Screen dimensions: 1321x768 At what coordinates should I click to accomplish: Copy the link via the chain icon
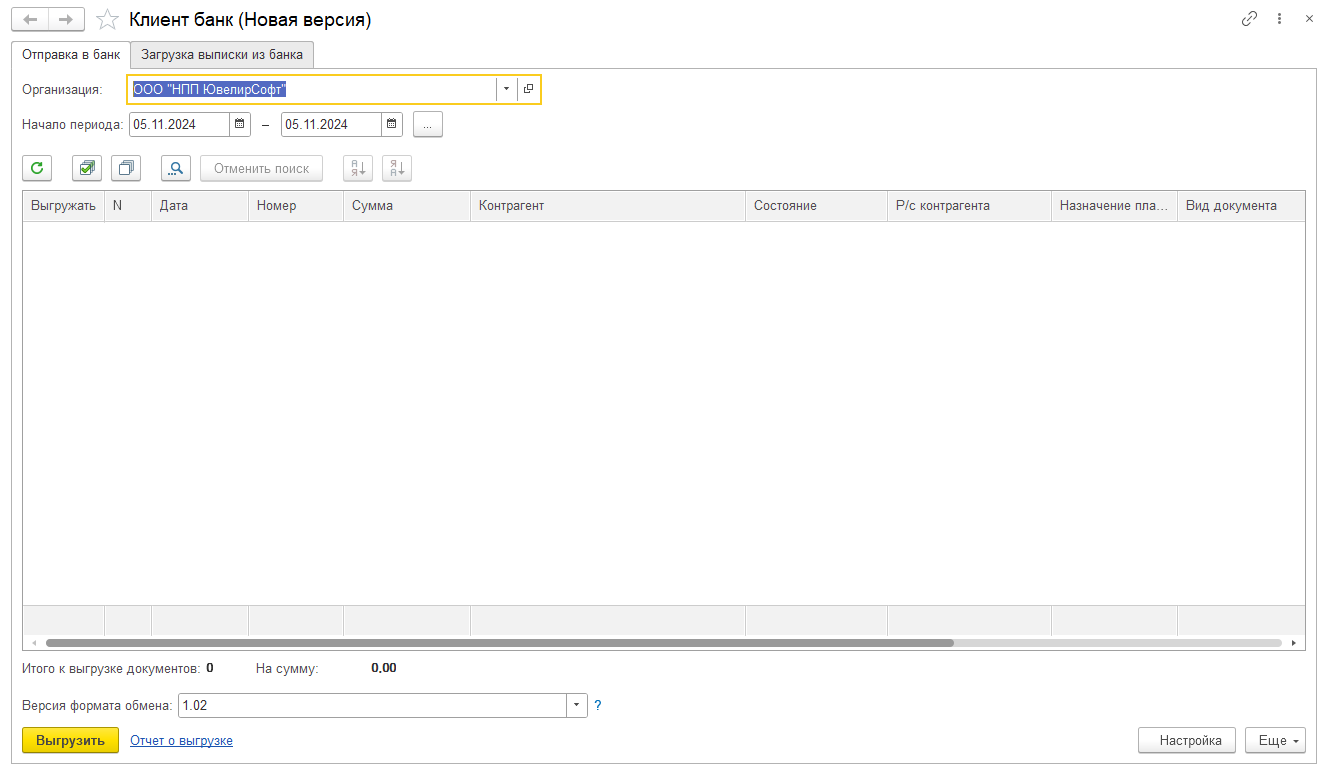click(x=1249, y=19)
